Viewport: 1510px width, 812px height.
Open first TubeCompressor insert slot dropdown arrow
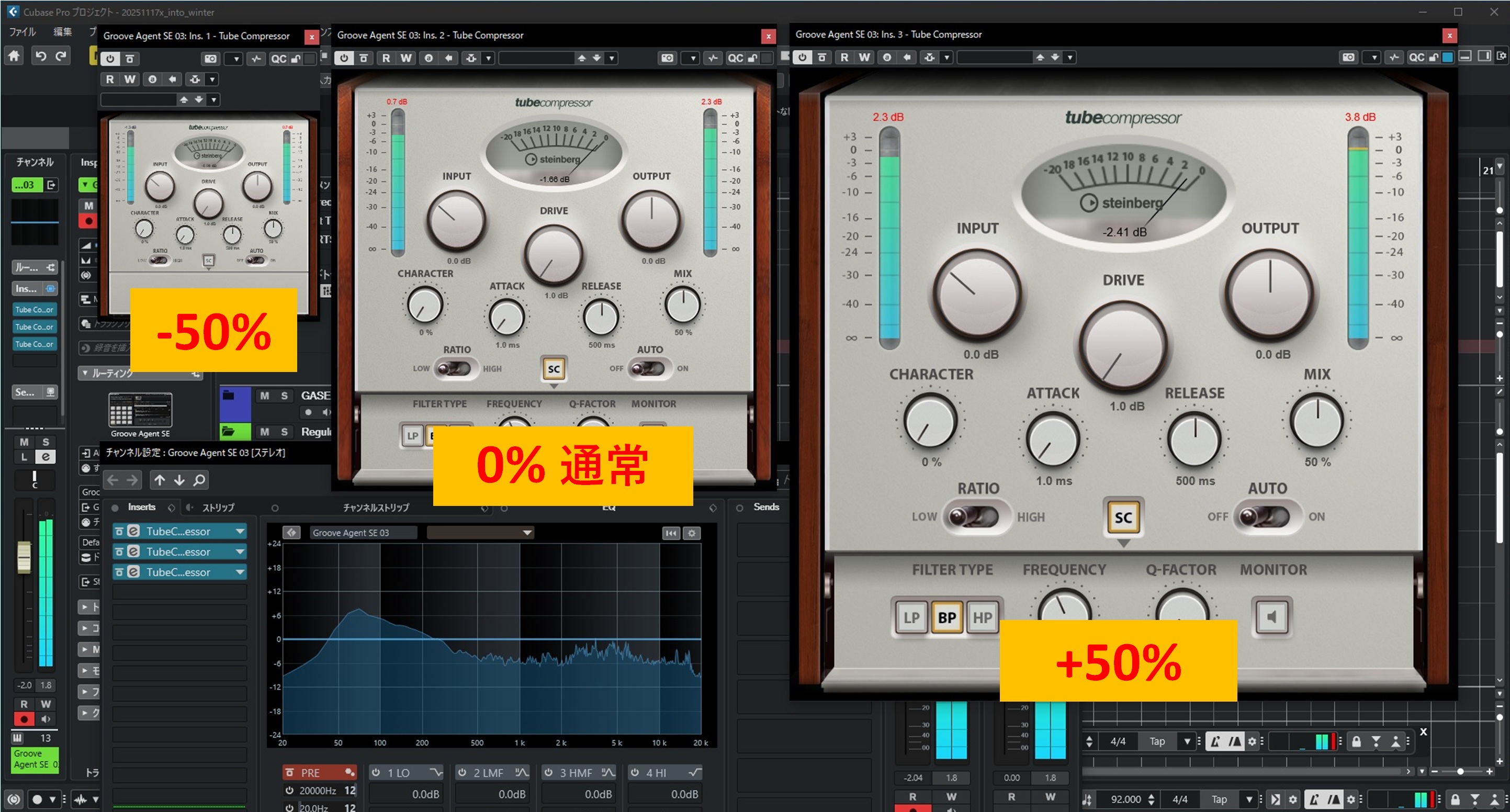(240, 531)
